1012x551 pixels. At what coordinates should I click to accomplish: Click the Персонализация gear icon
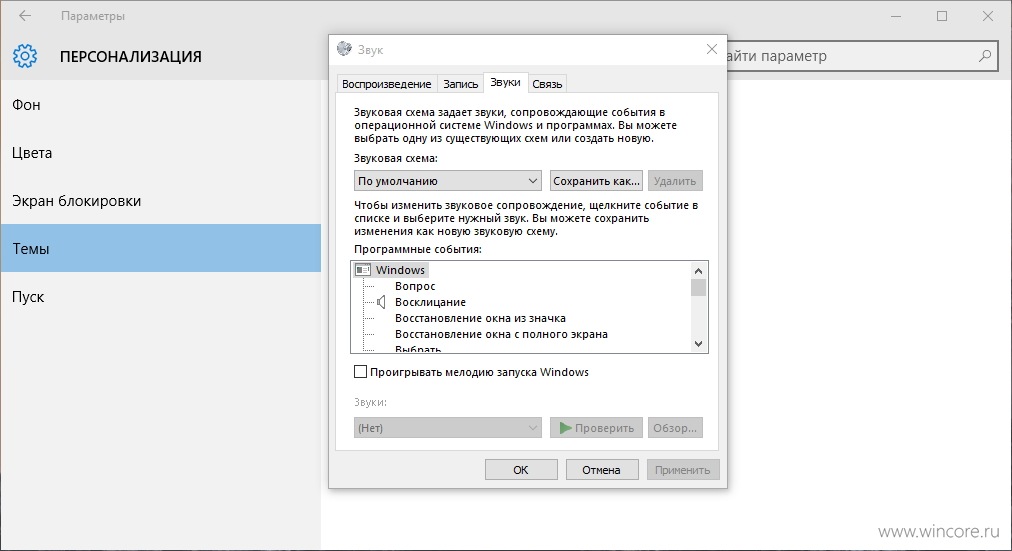point(25,56)
